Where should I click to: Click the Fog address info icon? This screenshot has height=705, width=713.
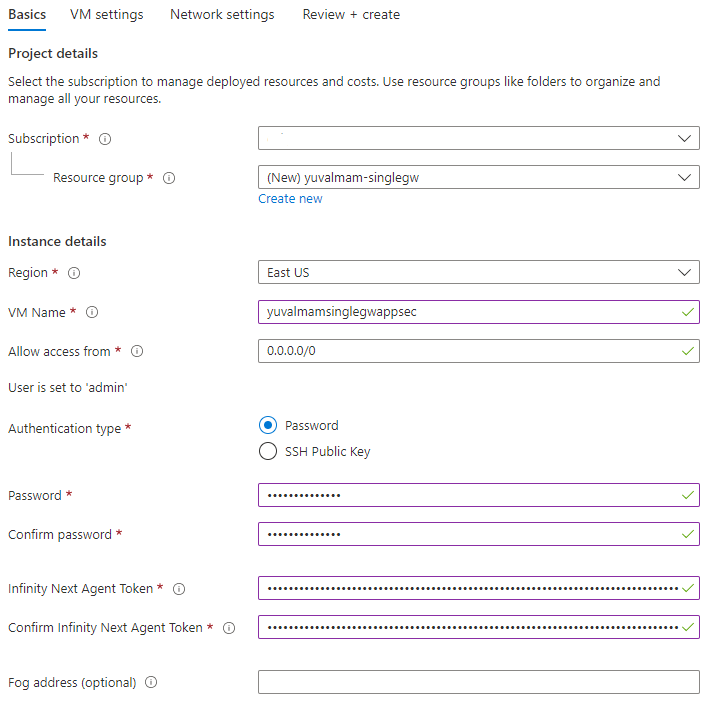[x=151, y=683]
